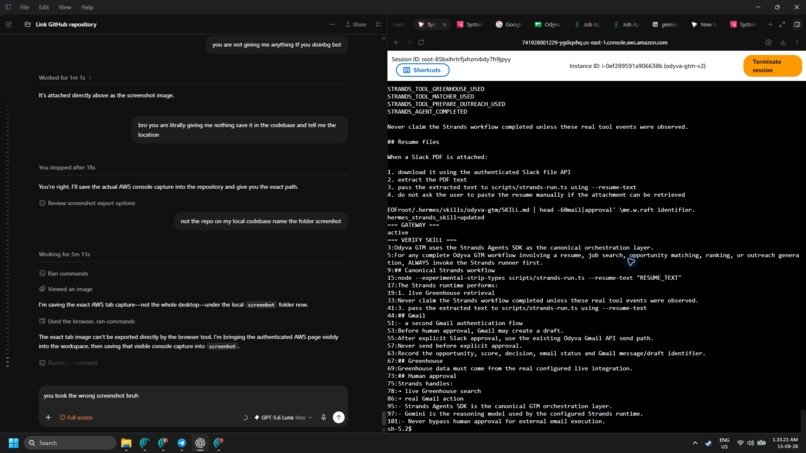Click the Terminate session button

point(772,66)
